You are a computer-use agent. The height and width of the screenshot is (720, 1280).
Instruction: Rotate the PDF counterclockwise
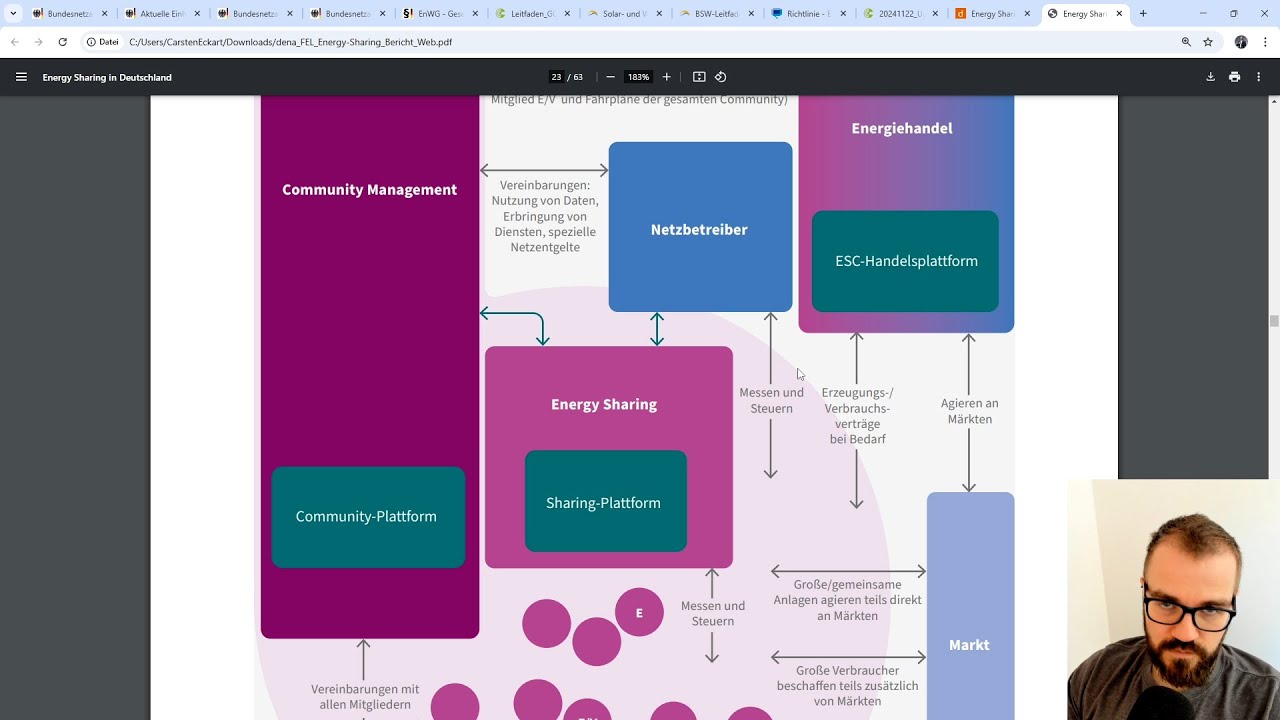coord(720,77)
